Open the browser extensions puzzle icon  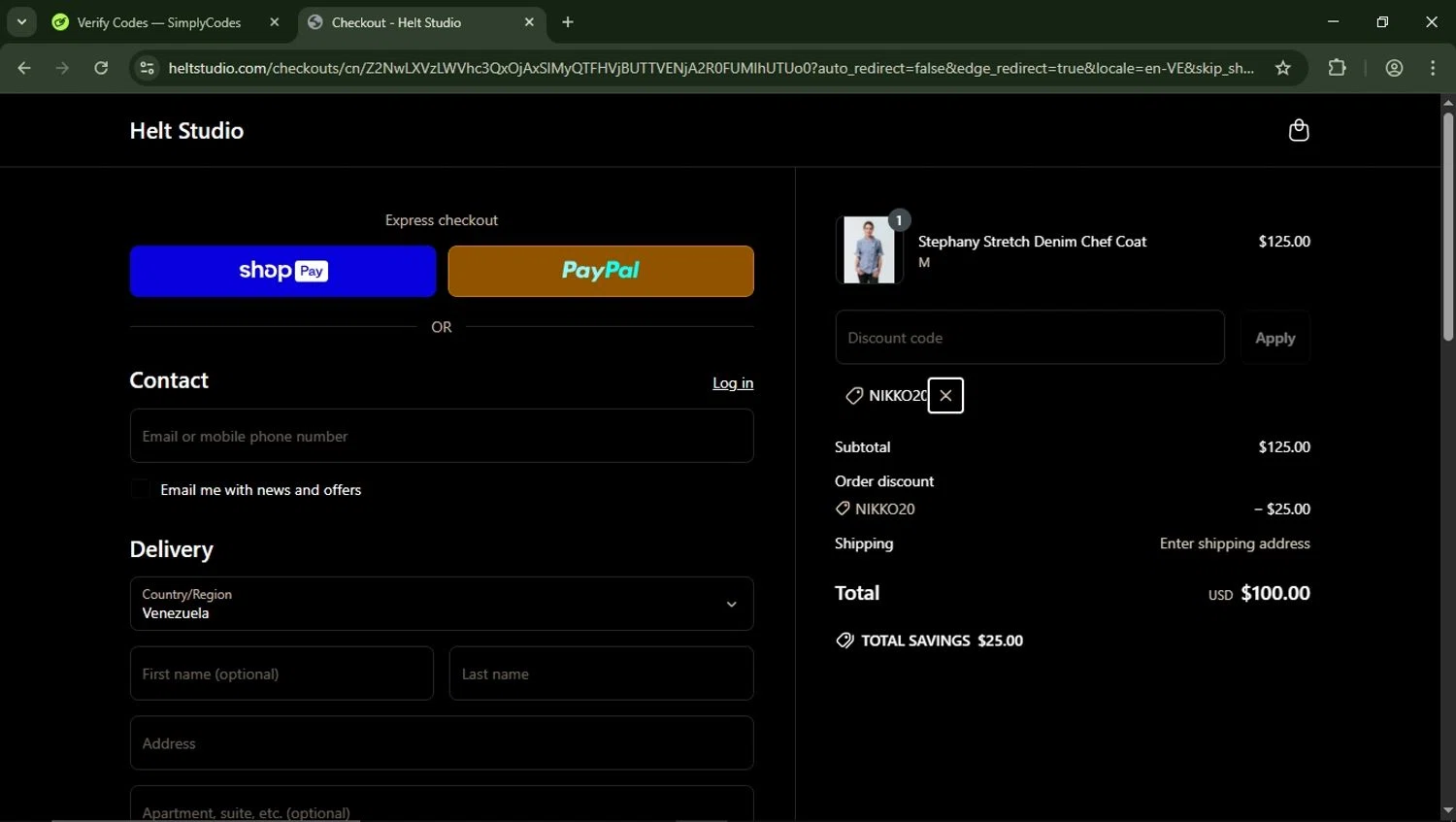(1338, 68)
